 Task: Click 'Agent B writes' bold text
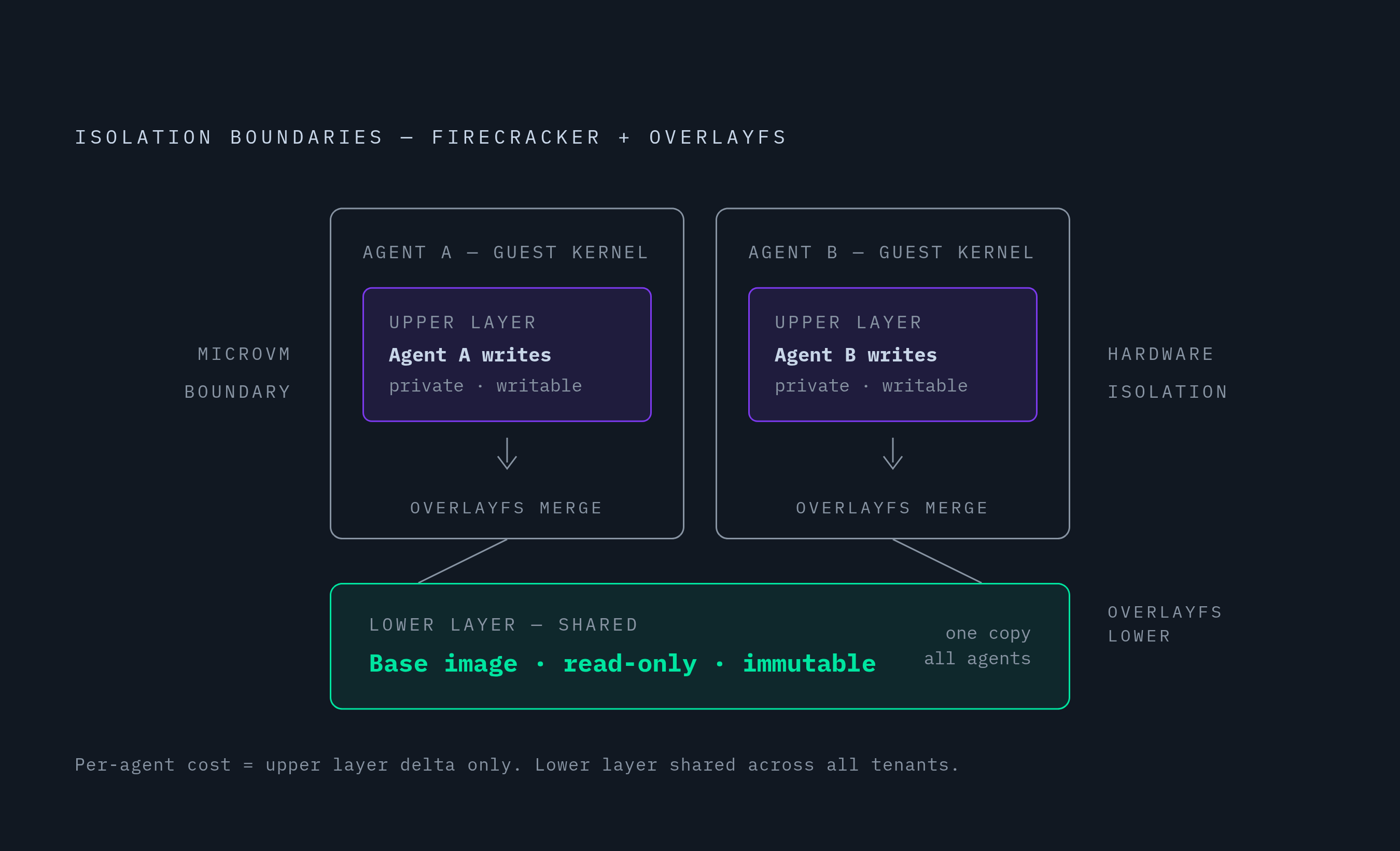coord(856,355)
